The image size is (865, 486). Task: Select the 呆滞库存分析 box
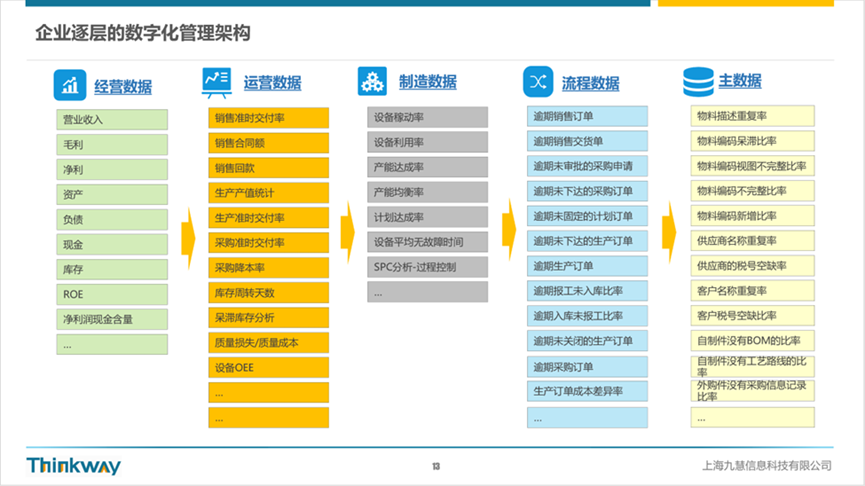[x=269, y=318]
